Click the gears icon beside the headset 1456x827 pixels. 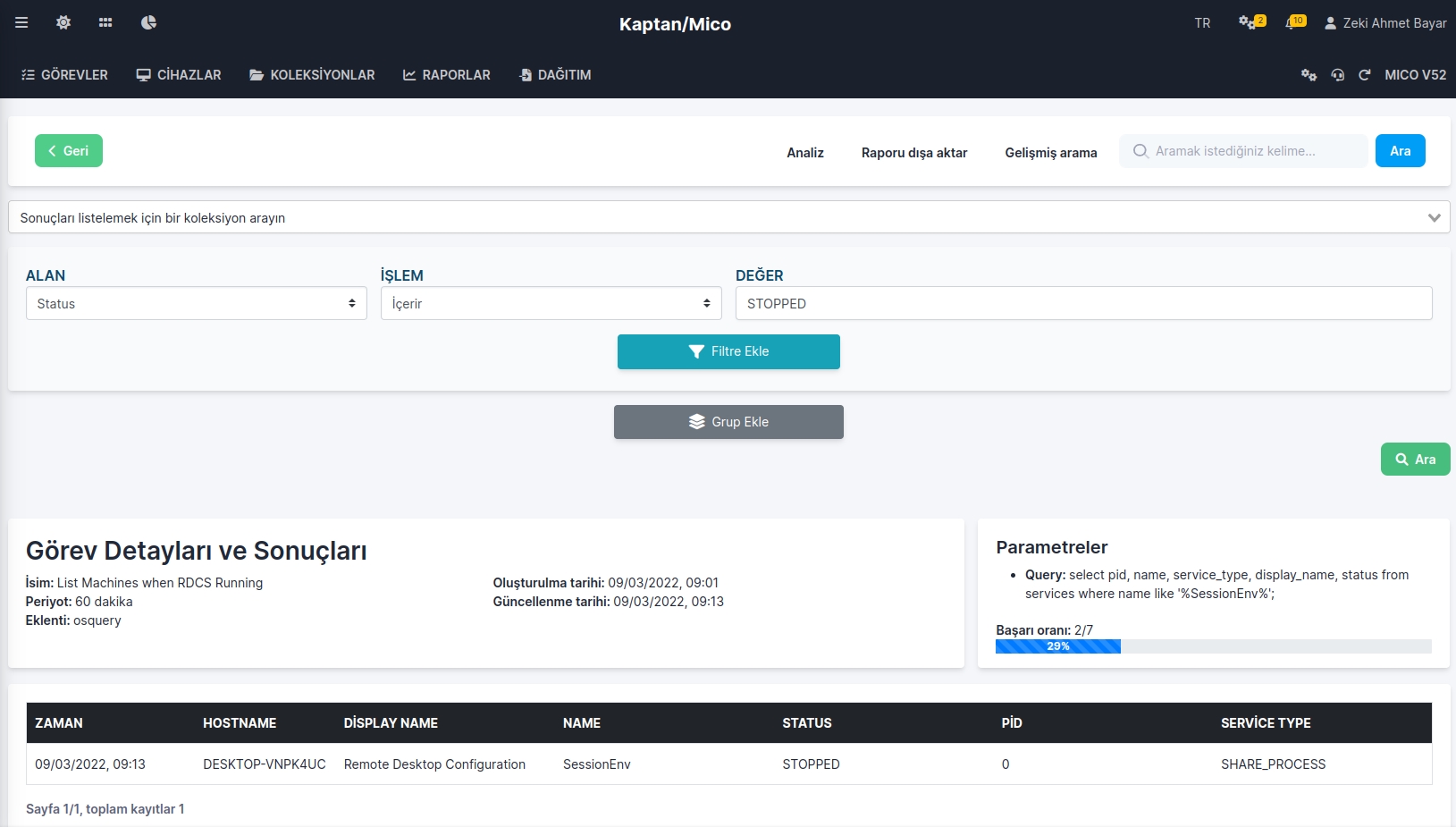pyautogui.click(x=1309, y=75)
